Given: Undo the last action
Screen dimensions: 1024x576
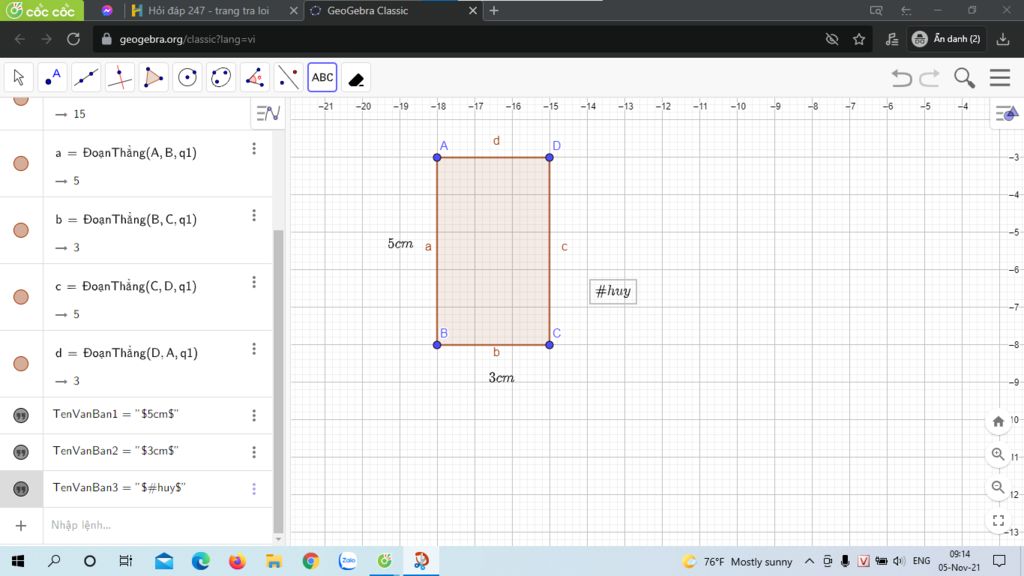Looking at the screenshot, I should point(902,78).
